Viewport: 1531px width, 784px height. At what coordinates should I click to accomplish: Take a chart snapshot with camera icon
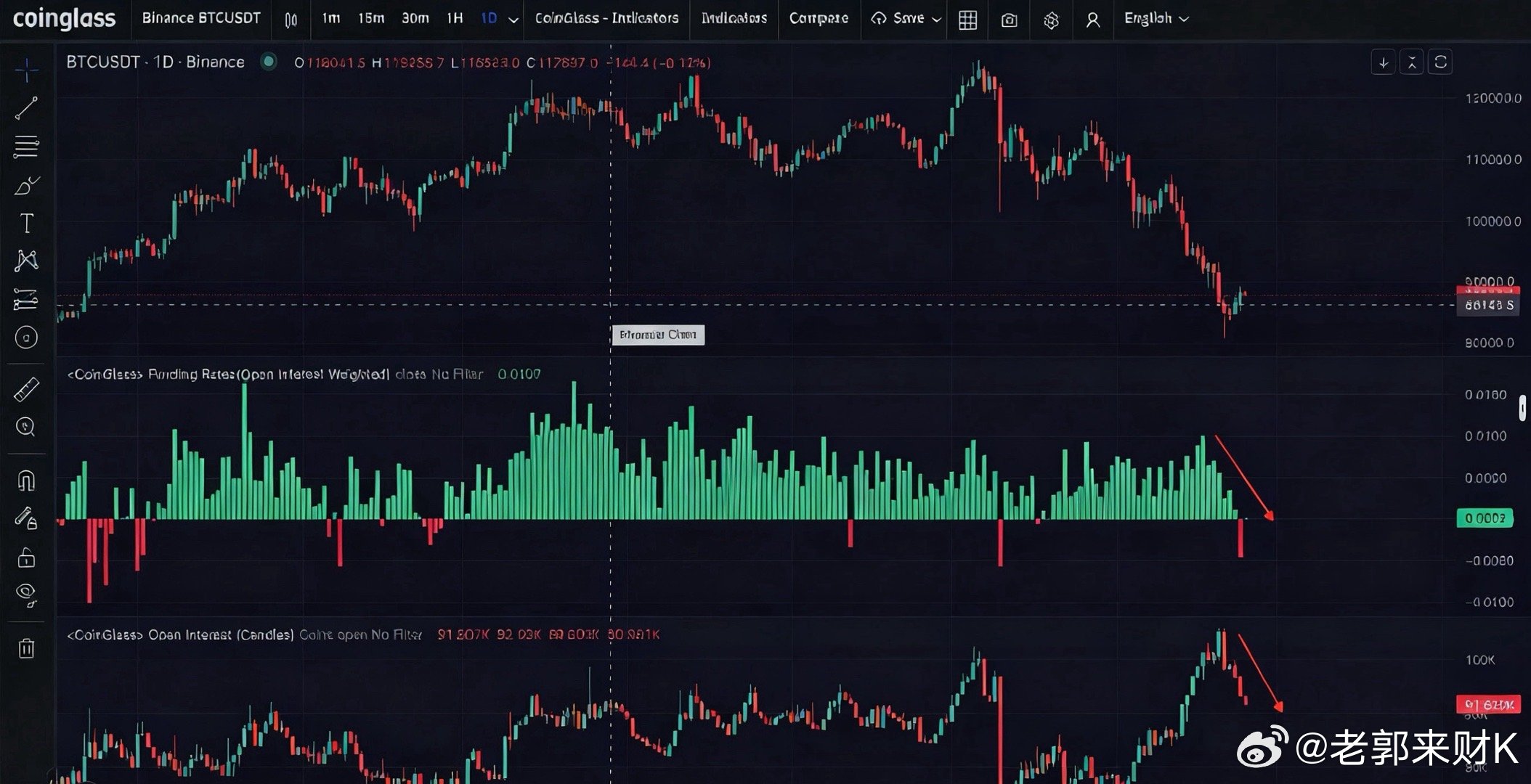(1009, 20)
